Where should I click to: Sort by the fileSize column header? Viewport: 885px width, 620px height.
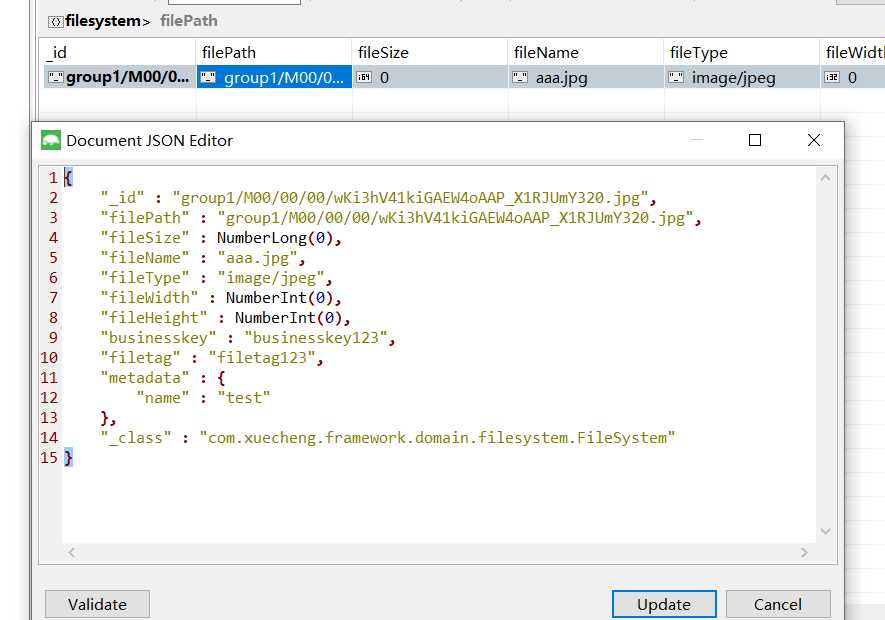pos(430,53)
